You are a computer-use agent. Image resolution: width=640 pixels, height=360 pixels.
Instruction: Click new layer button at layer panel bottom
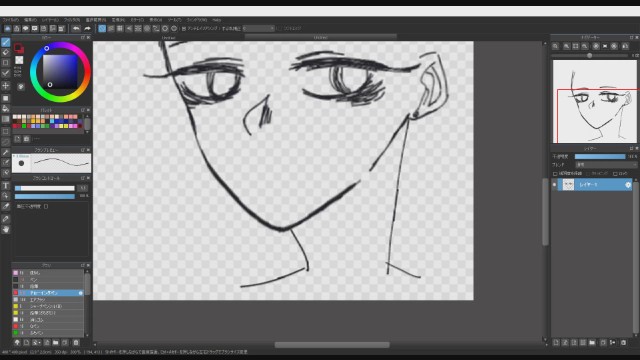tap(556, 342)
